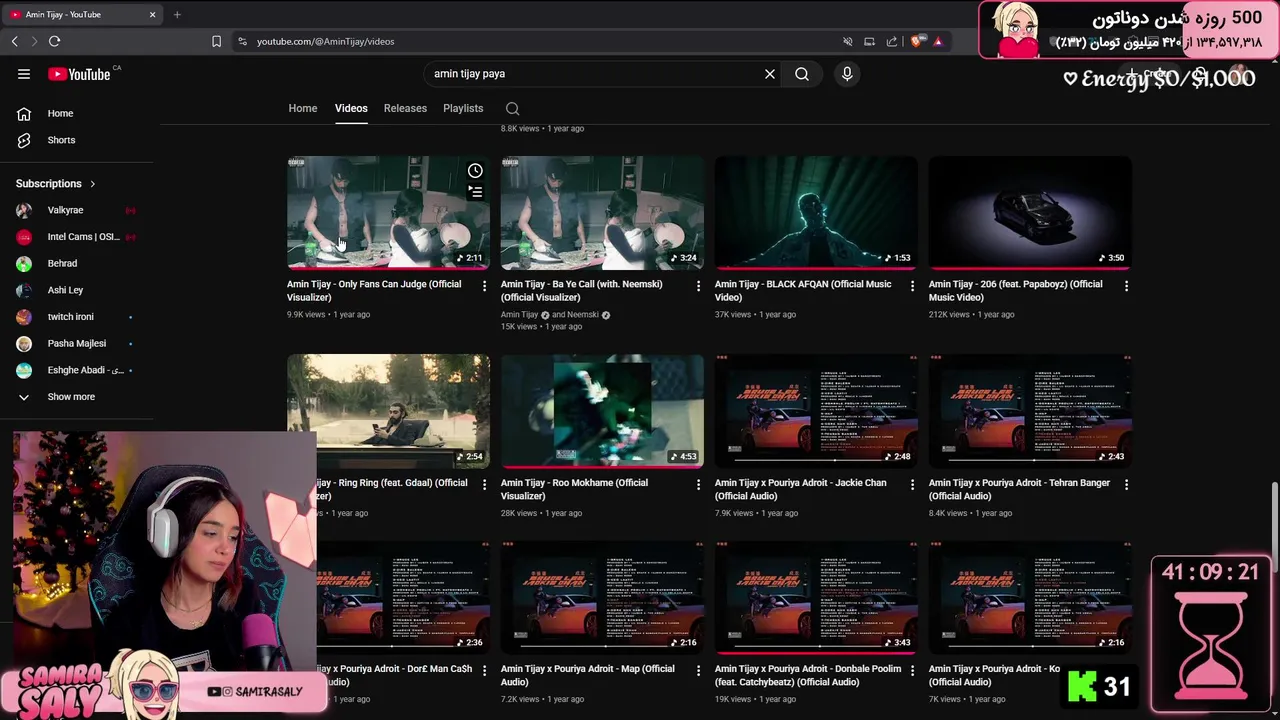Play Roo Mokhame thumbnail with 4:53 duration

point(602,411)
